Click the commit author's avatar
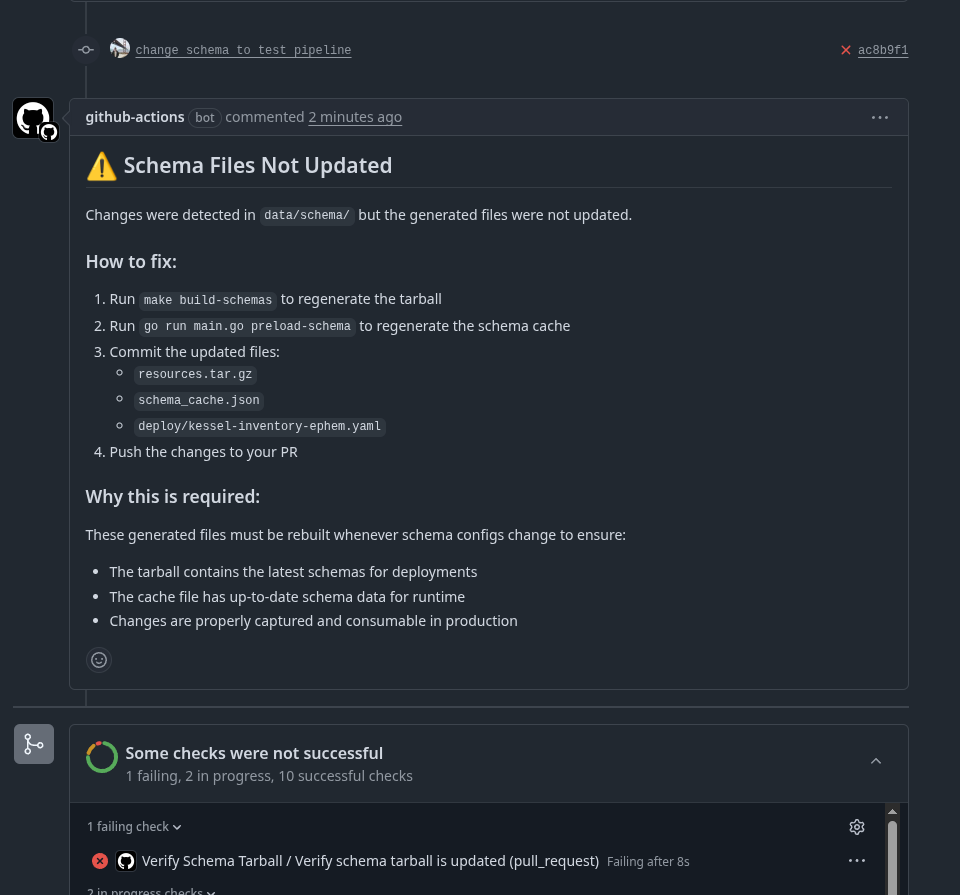 click(x=120, y=48)
